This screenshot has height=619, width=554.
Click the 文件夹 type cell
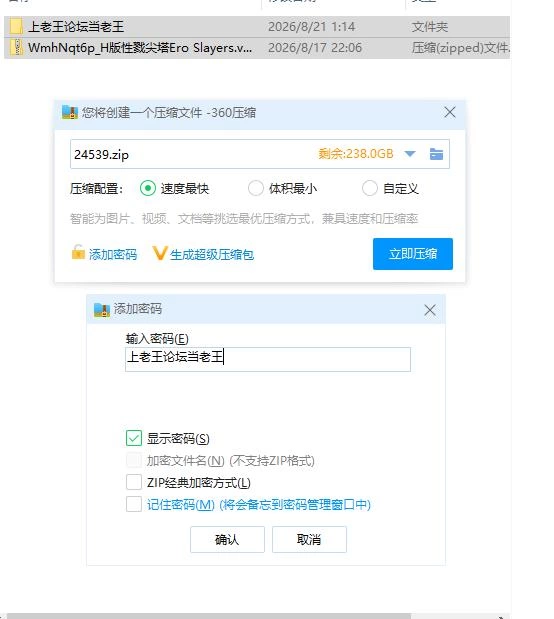tap(430, 26)
